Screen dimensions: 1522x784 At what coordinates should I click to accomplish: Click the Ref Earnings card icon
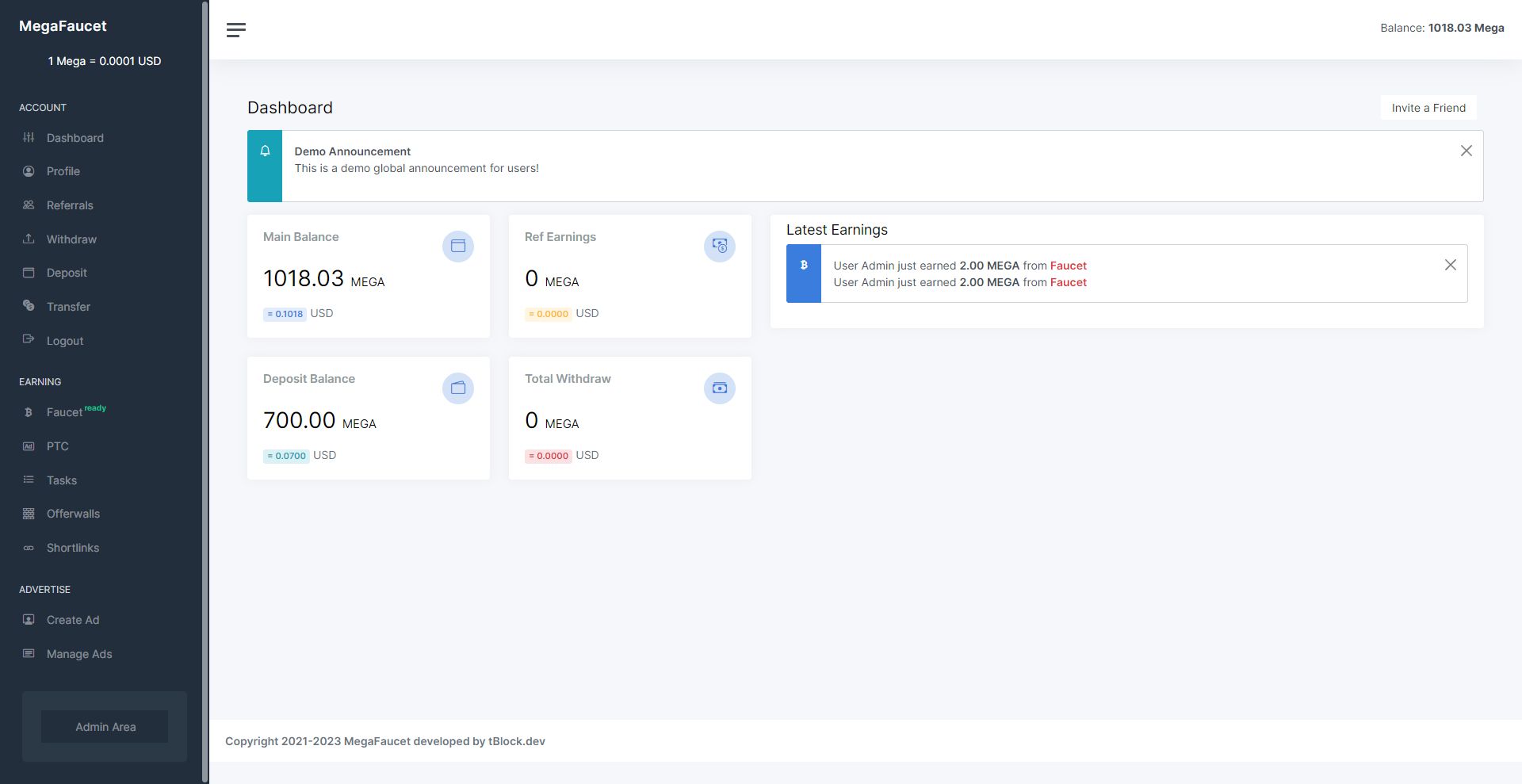720,247
